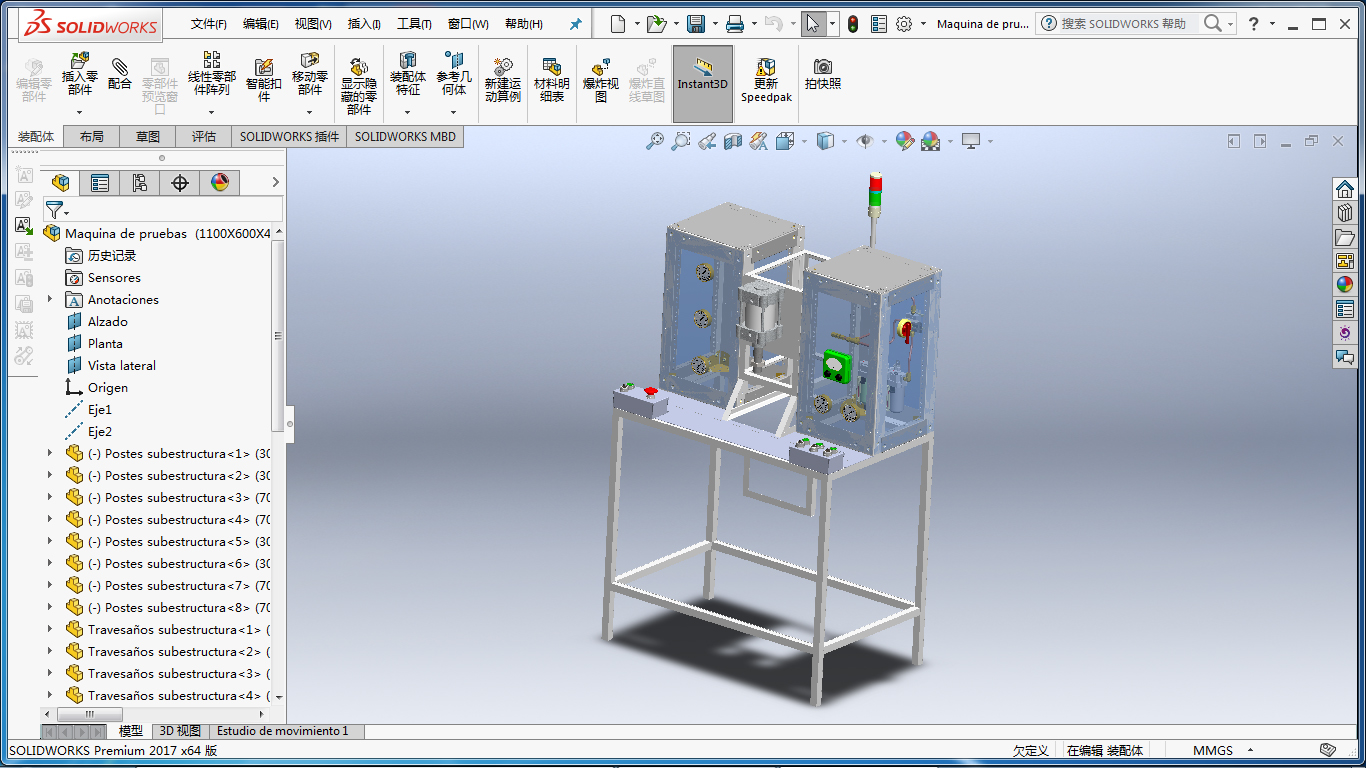Screen dimensions: 1366x768
Task: Activate the Select arrow tool
Action: point(812,24)
